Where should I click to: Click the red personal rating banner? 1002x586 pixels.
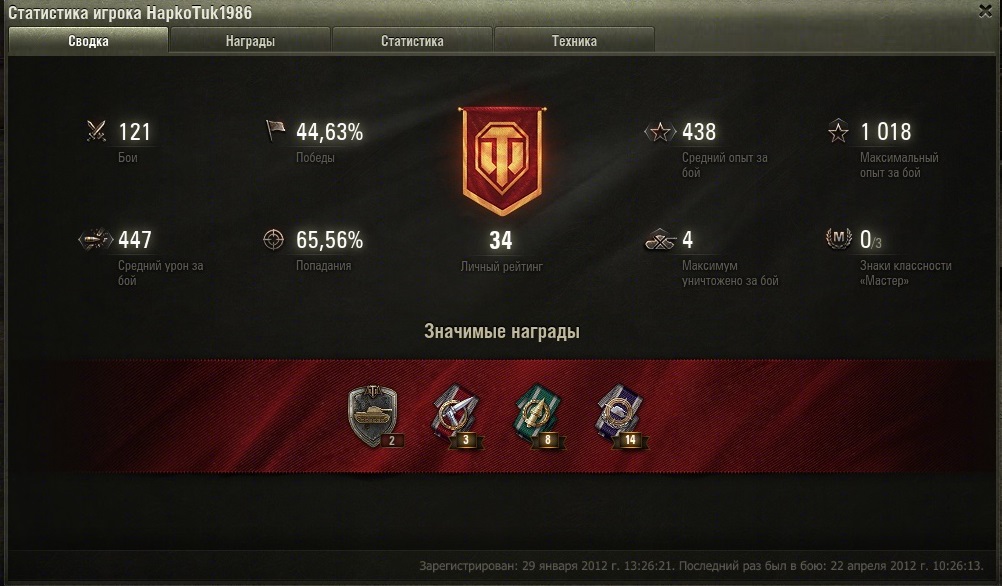(x=502, y=161)
